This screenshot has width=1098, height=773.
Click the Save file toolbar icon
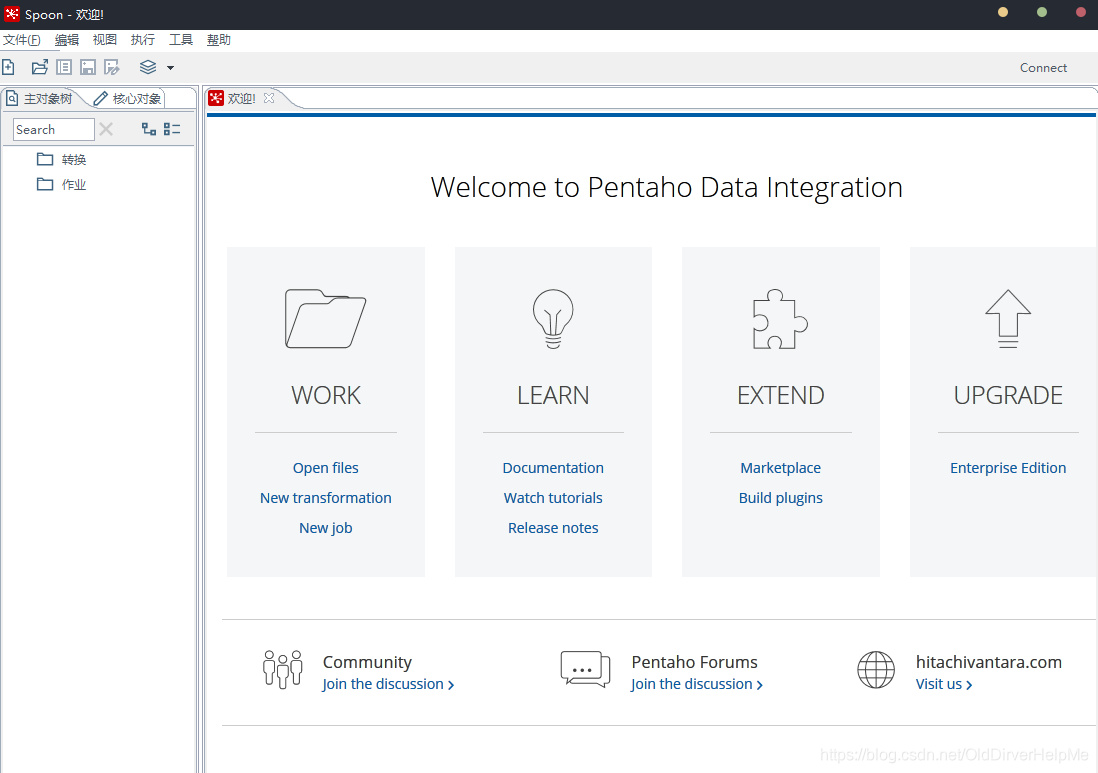click(88, 67)
